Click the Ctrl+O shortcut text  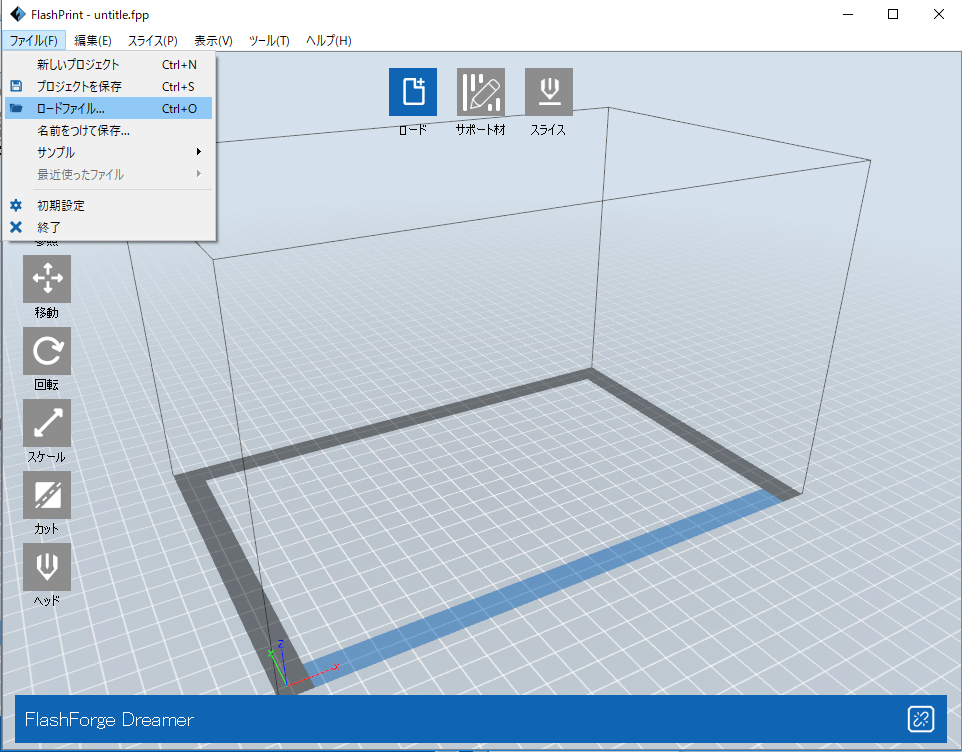pyautogui.click(x=179, y=109)
